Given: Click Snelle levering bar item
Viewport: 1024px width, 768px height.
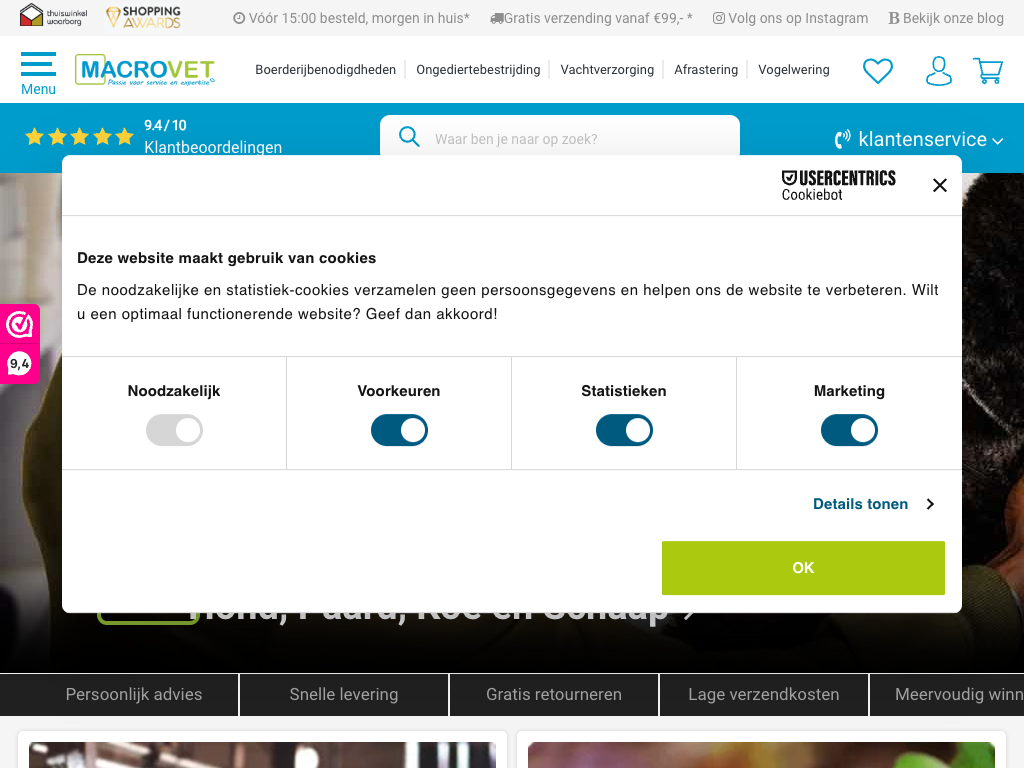Looking at the screenshot, I should click(x=344, y=694).
